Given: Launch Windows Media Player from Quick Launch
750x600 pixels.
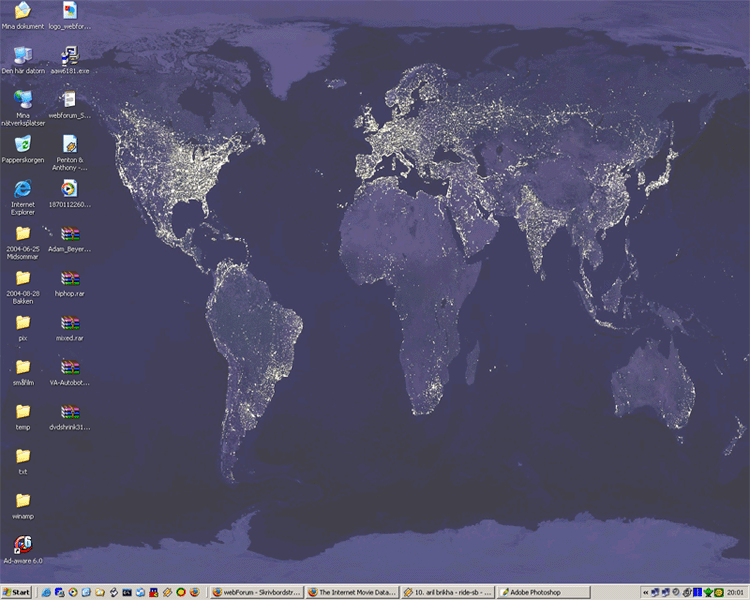Looking at the screenshot, I should [73, 592].
